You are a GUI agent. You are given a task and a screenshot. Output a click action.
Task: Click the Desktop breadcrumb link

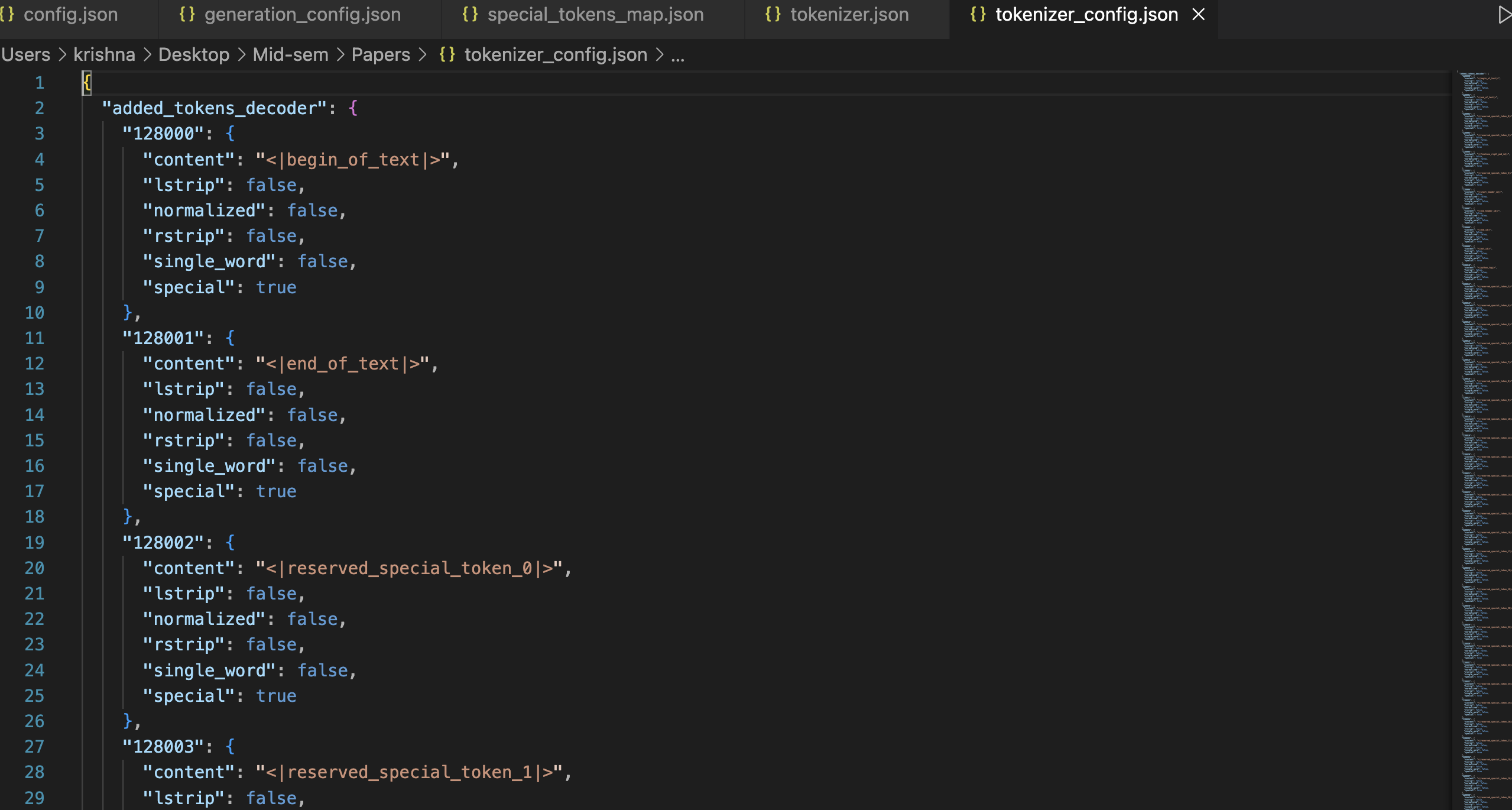194,54
